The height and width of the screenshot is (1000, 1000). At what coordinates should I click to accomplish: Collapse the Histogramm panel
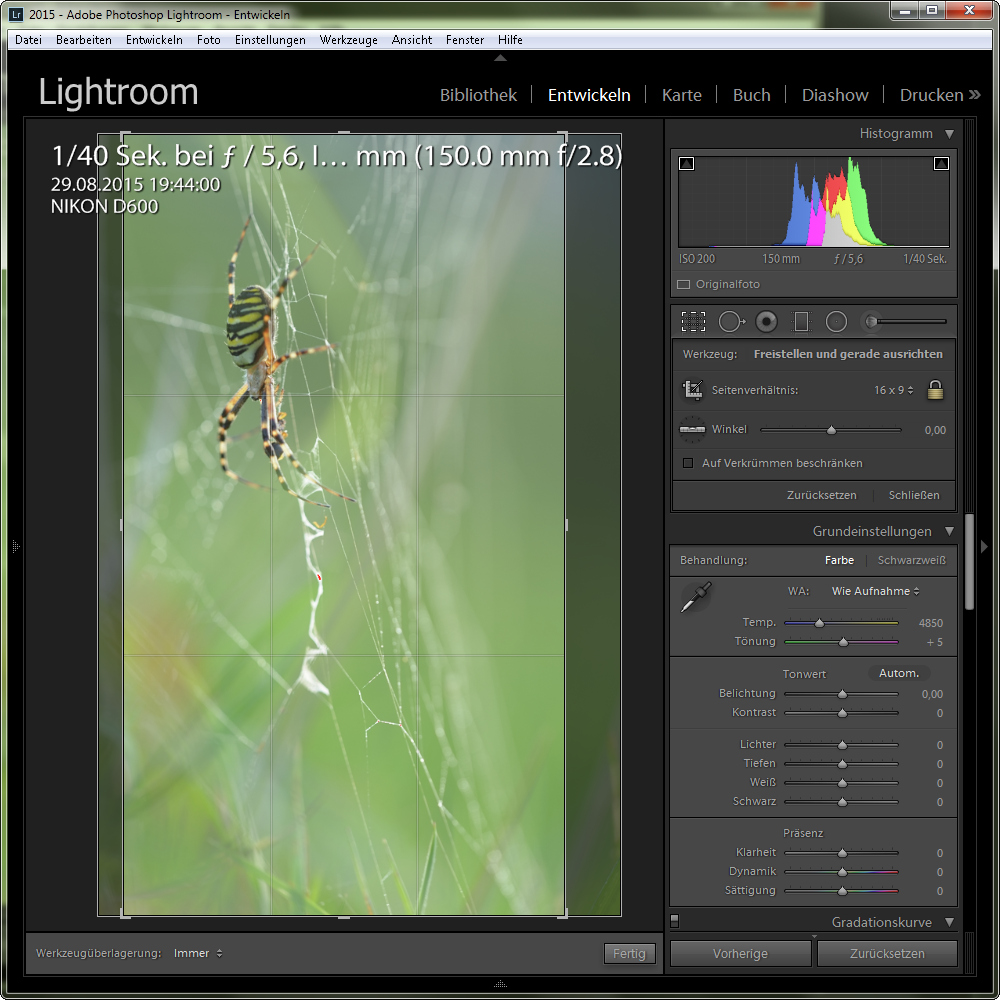tap(949, 134)
